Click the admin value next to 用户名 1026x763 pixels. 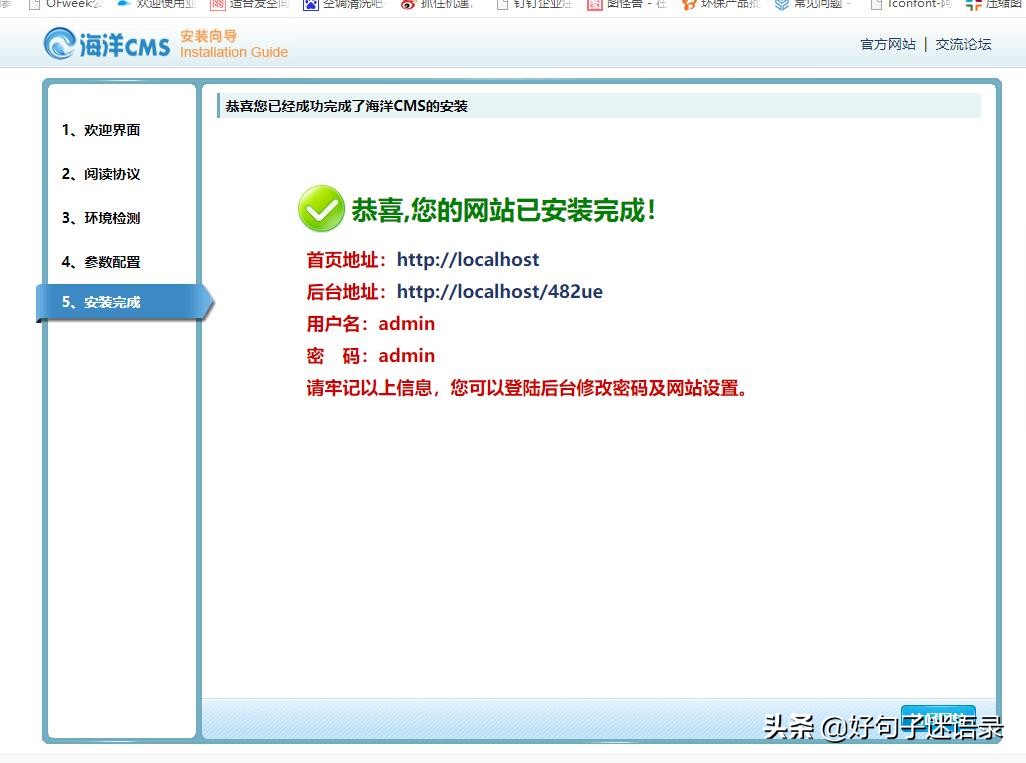click(406, 323)
